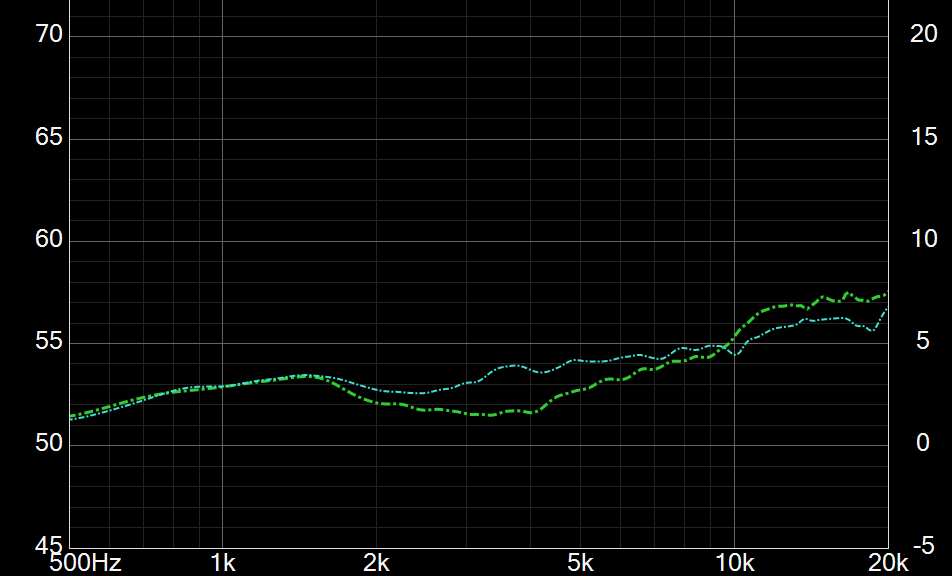Image resolution: width=952 pixels, height=576 pixels.
Task: Click the 60 label on left axis
Action: coord(49,239)
